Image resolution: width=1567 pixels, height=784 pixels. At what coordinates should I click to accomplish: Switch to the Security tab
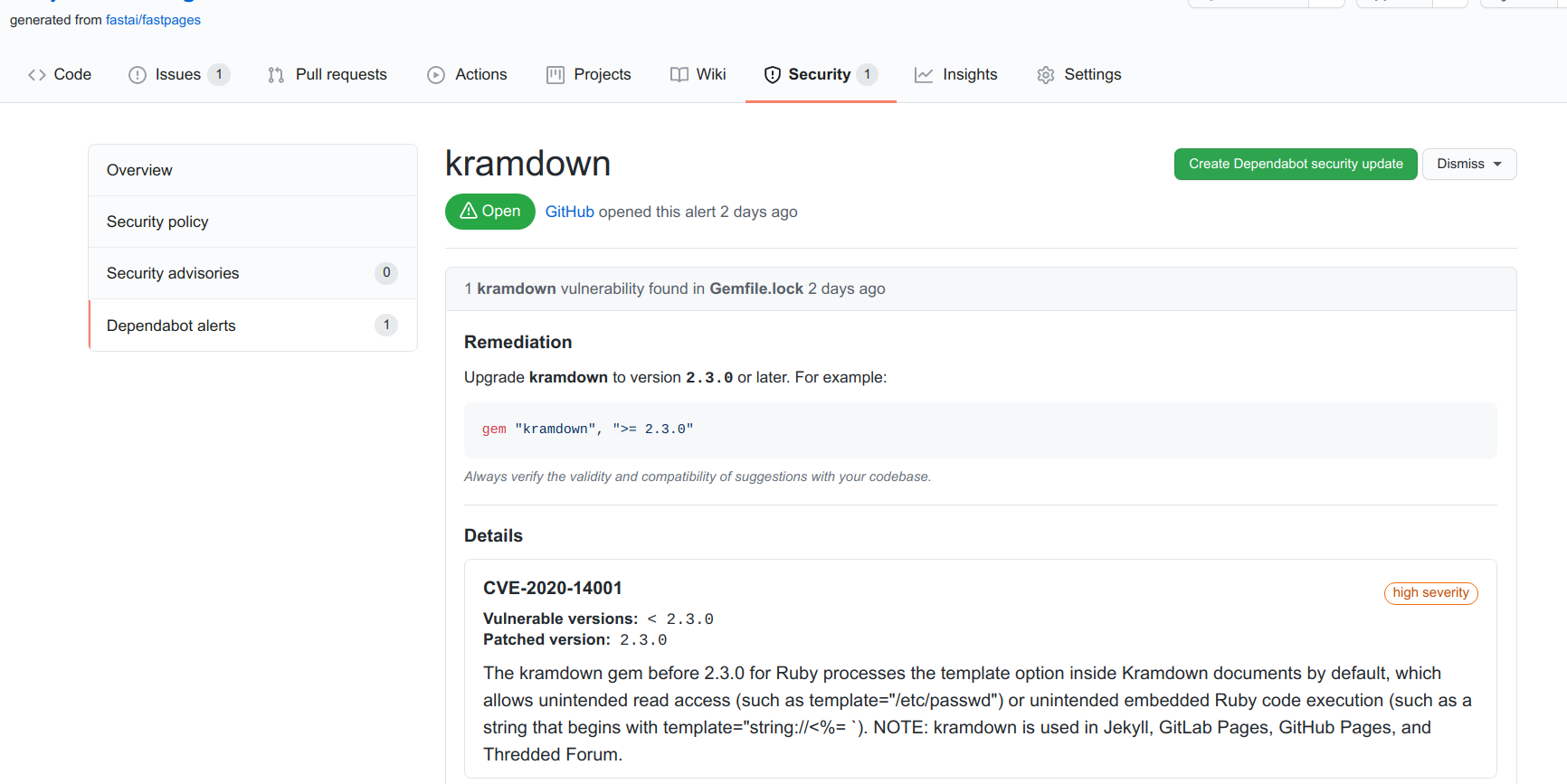[819, 74]
